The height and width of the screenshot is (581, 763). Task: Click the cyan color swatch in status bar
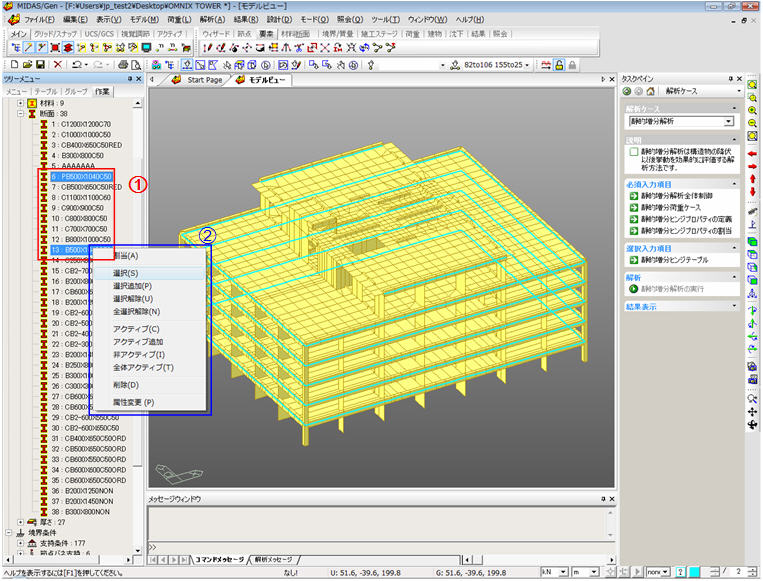[x=695, y=572]
